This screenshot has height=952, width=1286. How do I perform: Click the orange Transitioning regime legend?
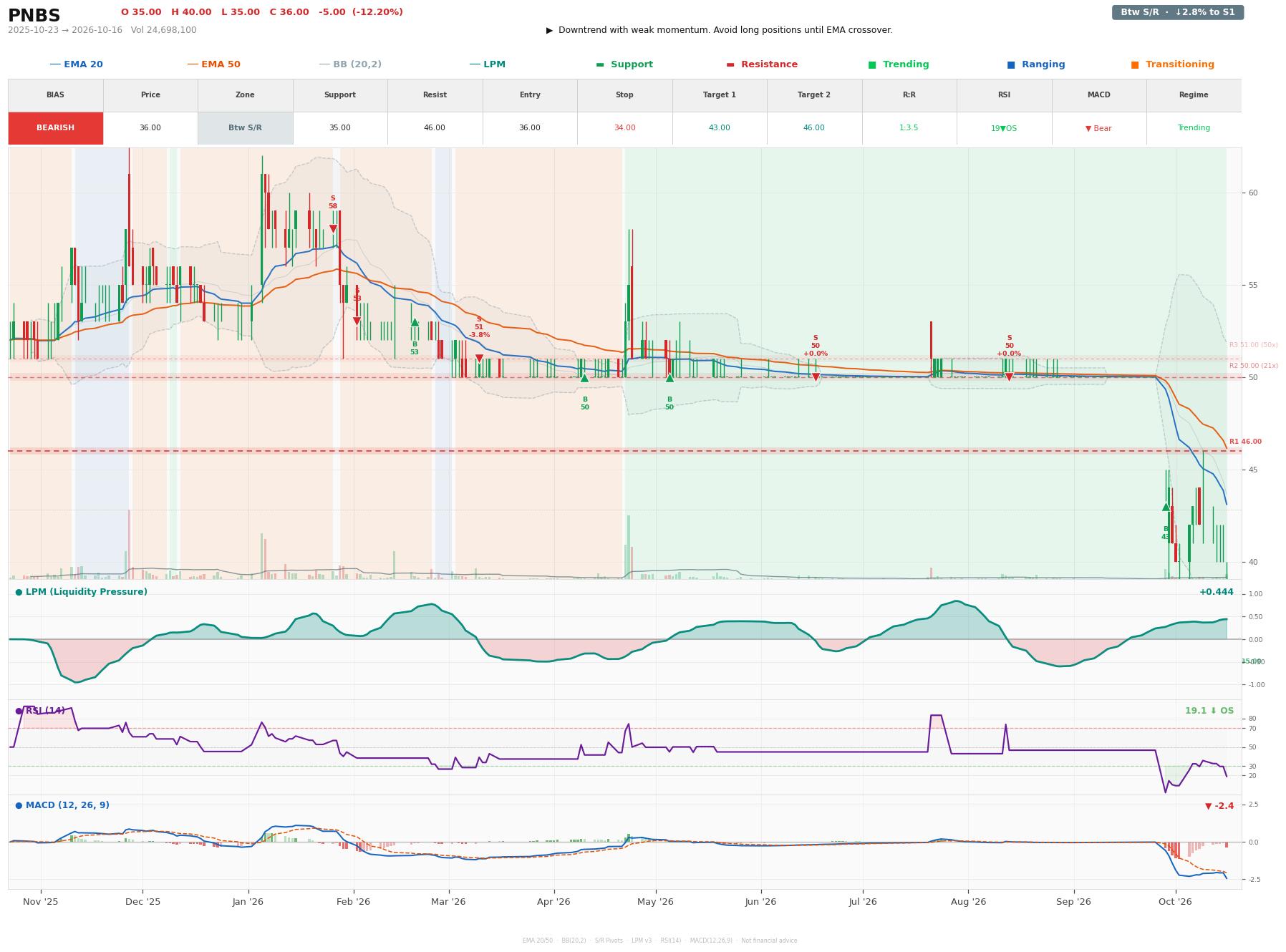coord(1172,64)
